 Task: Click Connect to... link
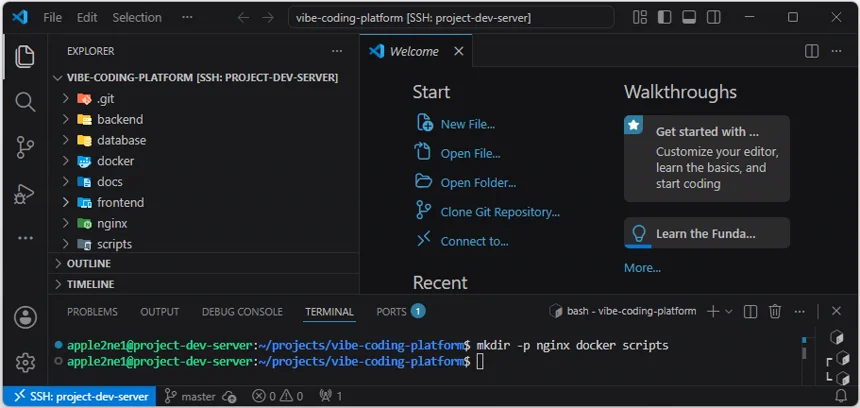(462, 241)
